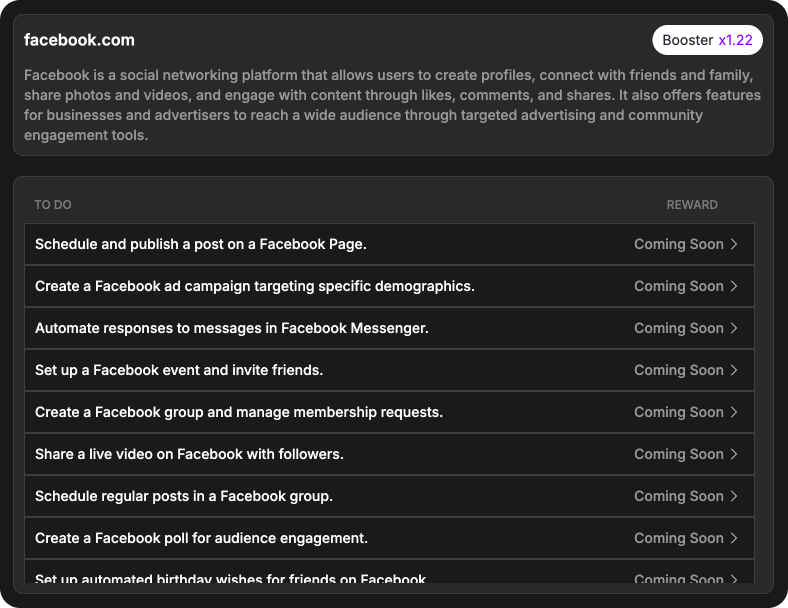Open 'Set up a Facebook event' task
Screen dimensions: 788x608
(389, 370)
